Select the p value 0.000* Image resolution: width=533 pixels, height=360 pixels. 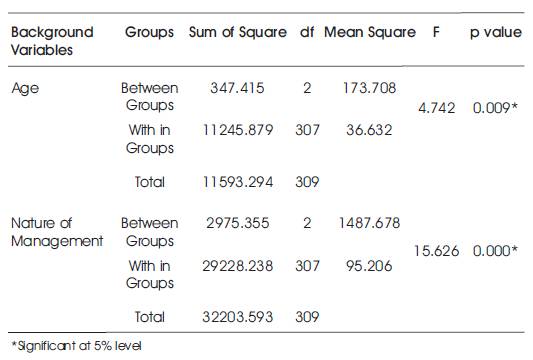click(495, 251)
